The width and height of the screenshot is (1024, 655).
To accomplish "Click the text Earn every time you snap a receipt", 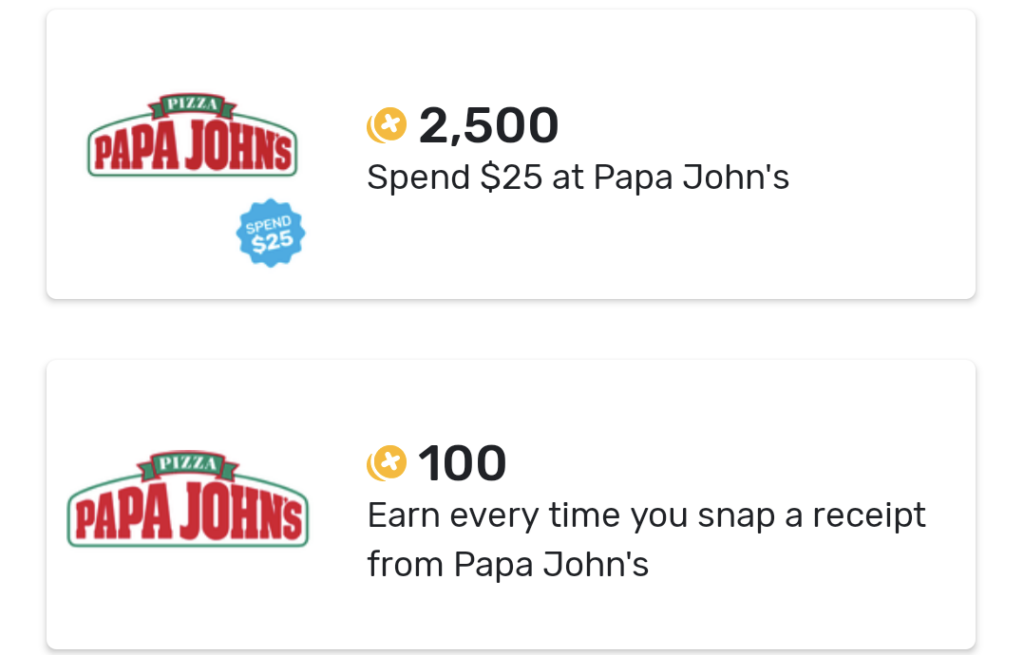I will tap(647, 514).
